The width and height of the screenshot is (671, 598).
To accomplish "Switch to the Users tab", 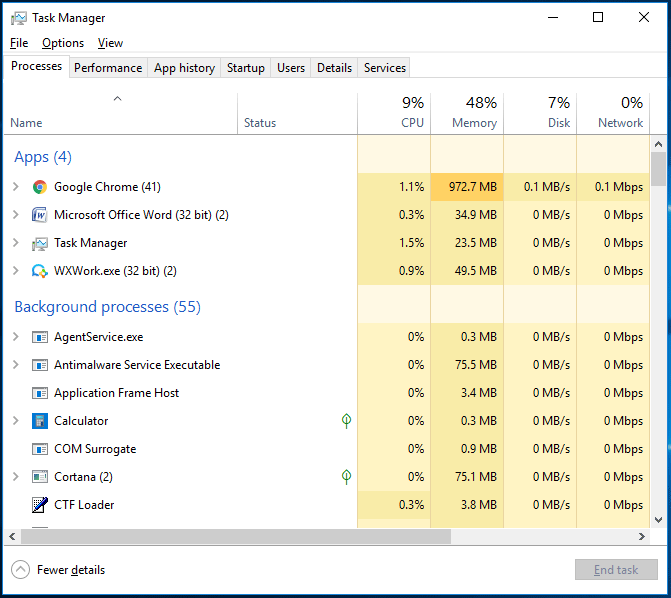I will click(x=291, y=68).
